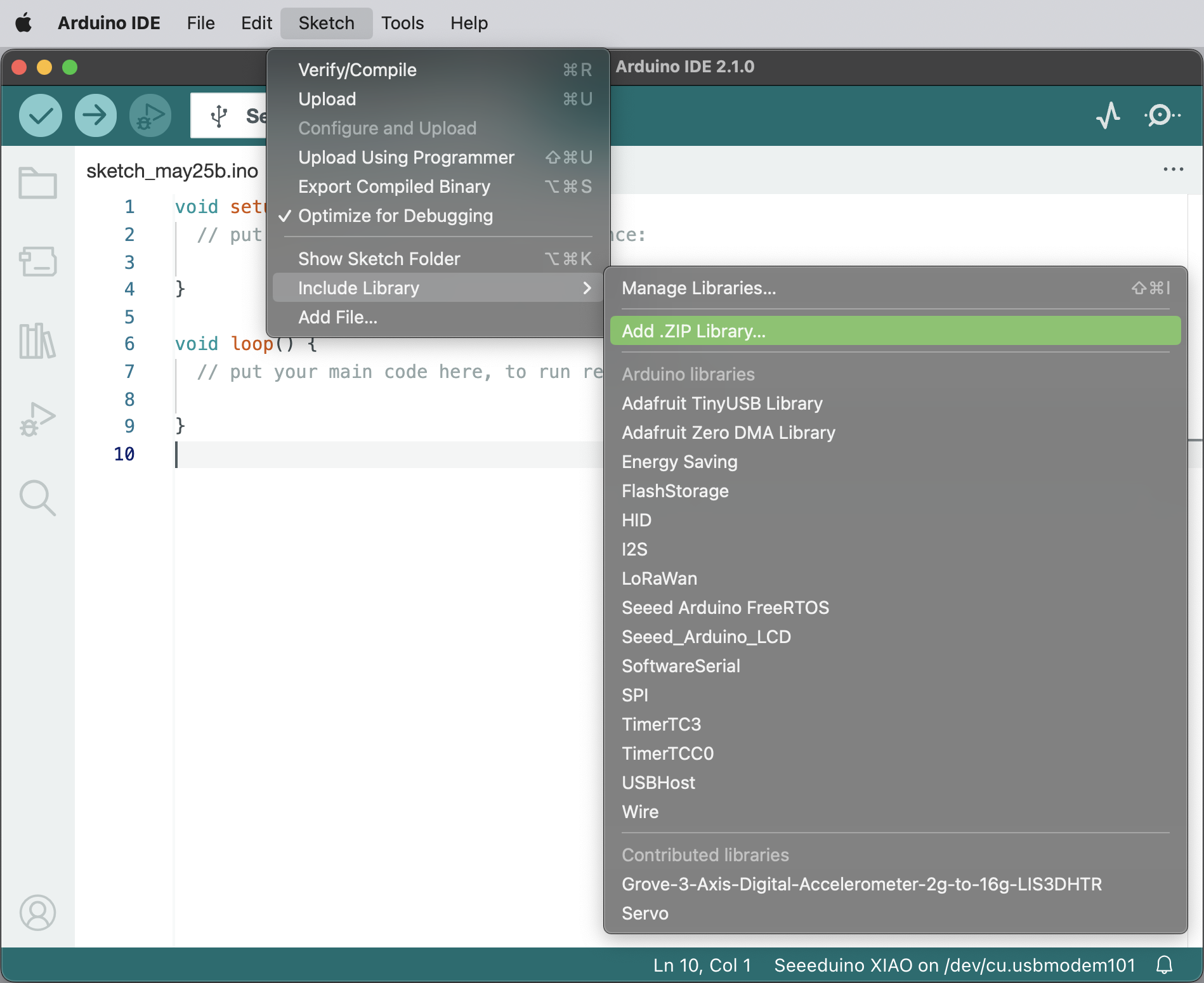
Task: Select Upload Using Programmer
Action: [x=438, y=157]
